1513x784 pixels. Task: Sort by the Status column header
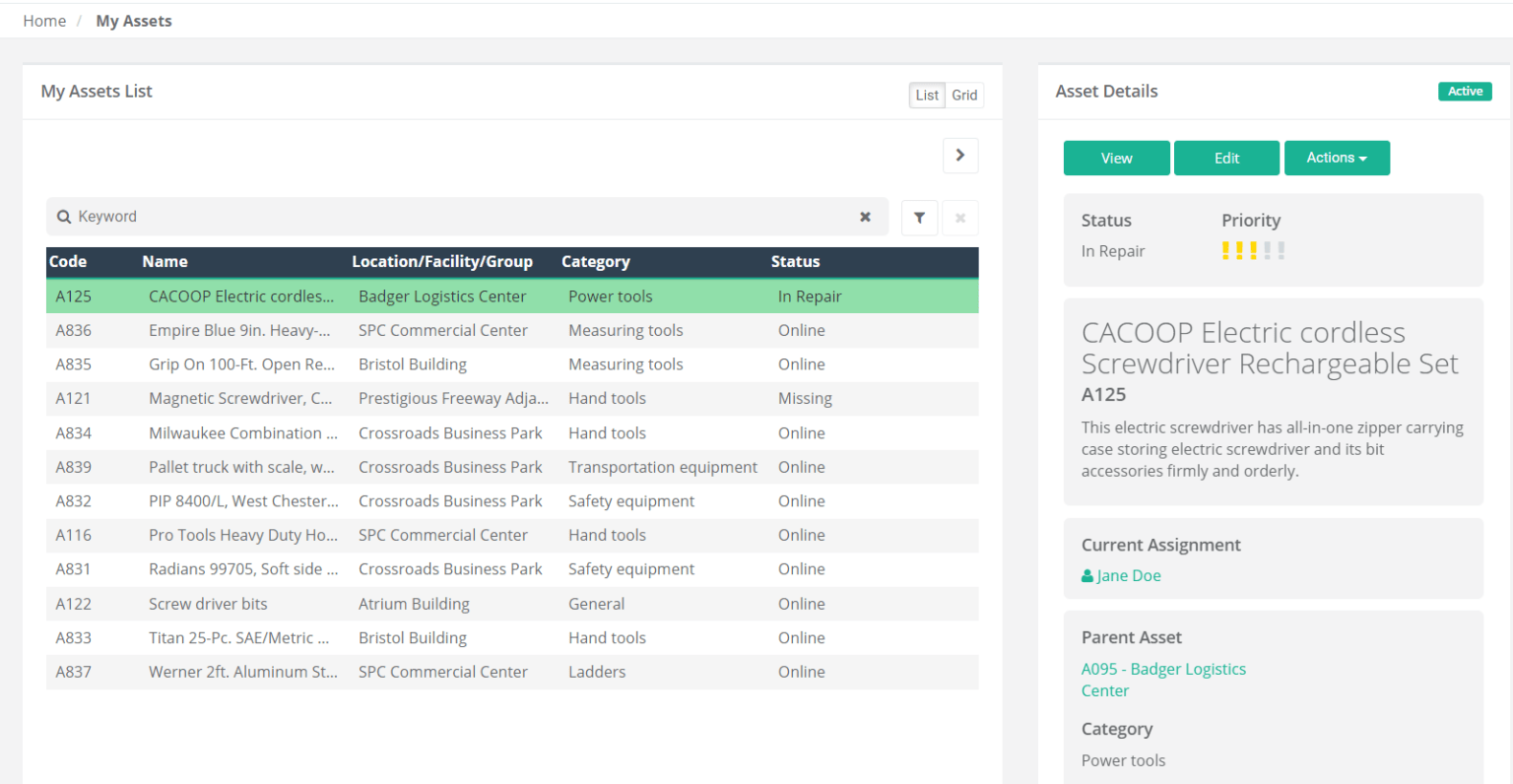795,261
